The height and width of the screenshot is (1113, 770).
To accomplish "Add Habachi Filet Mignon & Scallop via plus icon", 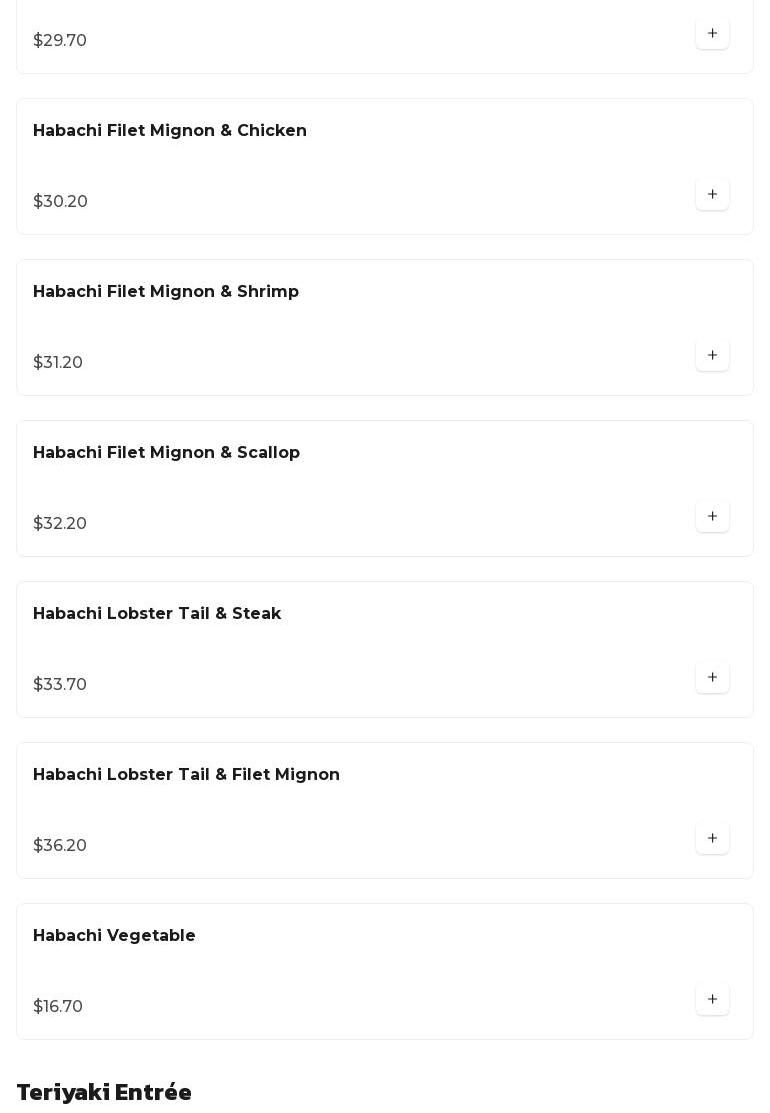I will click(712, 516).
